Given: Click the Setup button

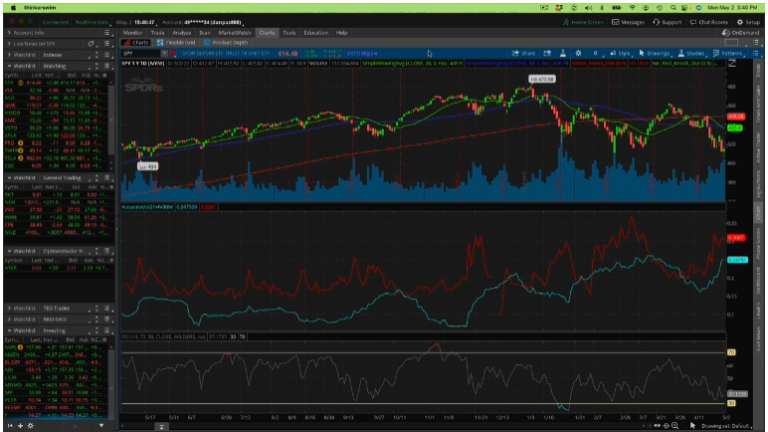Looking at the screenshot, I should pos(747,21).
